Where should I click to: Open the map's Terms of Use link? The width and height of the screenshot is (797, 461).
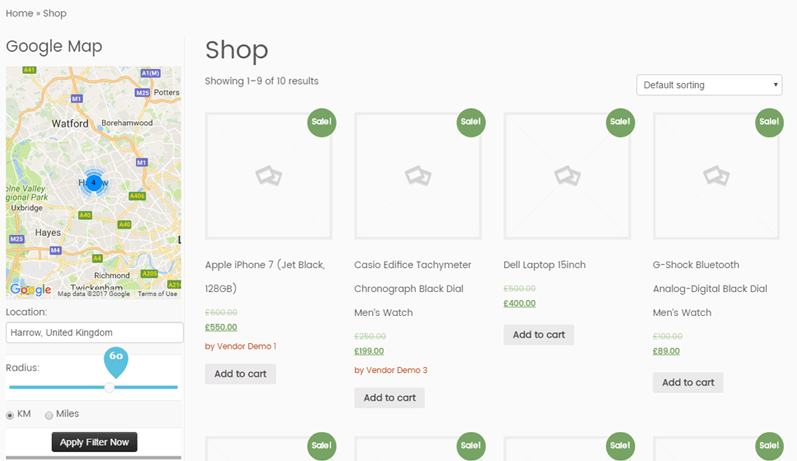(158, 294)
